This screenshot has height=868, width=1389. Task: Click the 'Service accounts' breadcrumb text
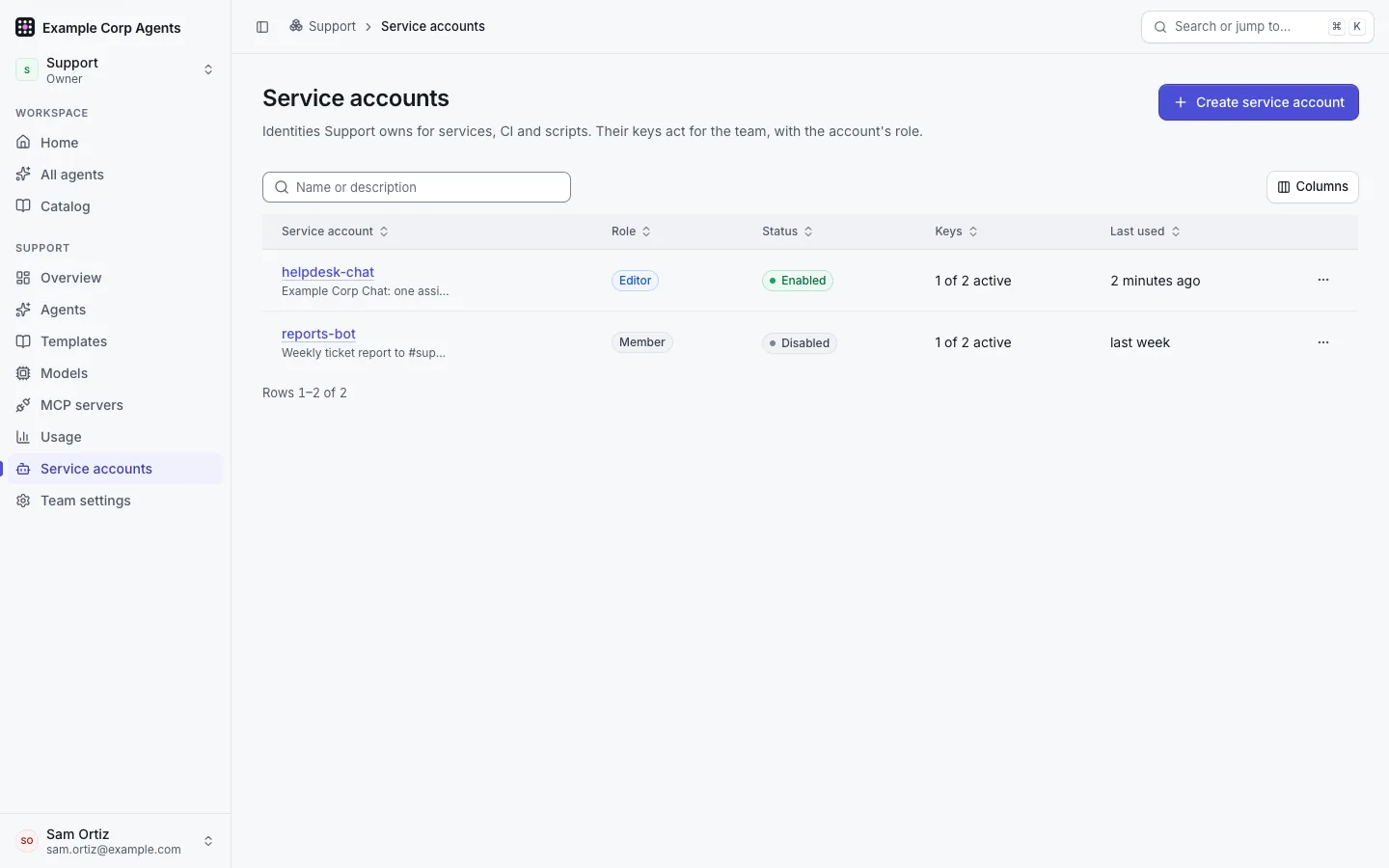click(433, 26)
